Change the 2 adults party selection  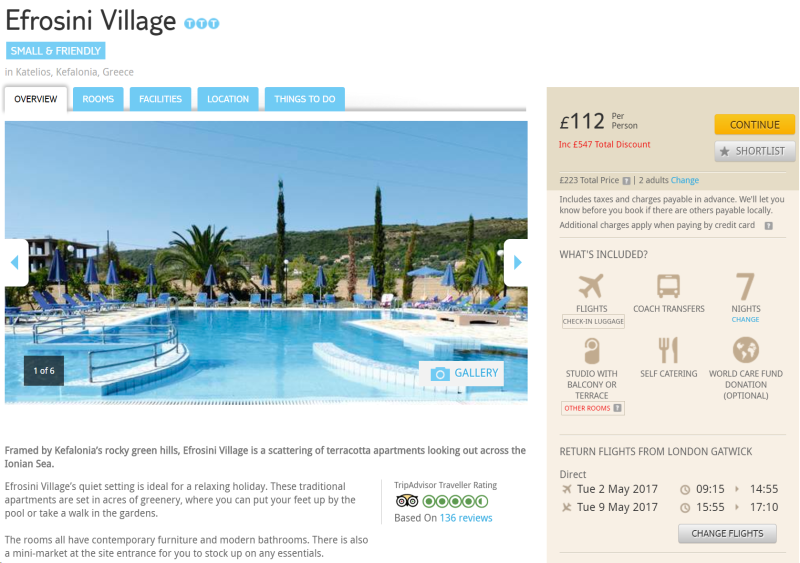coord(685,180)
